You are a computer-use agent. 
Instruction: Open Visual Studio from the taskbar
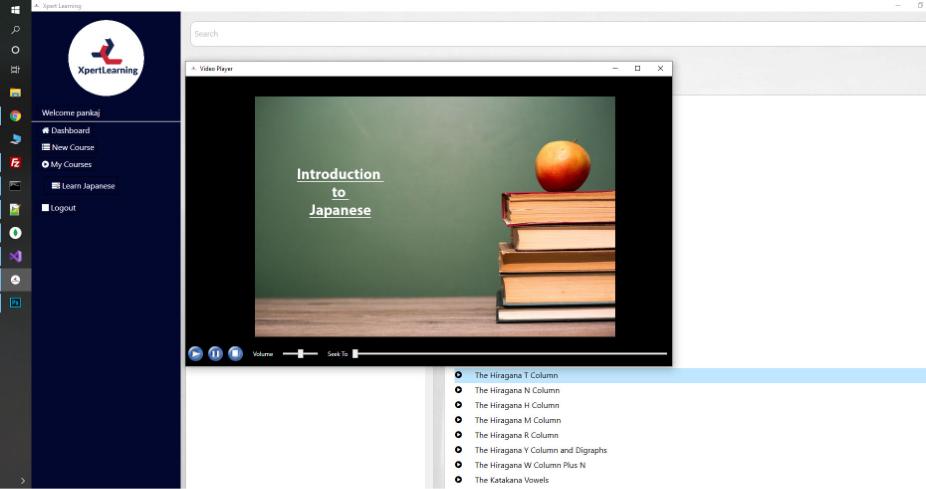[15, 256]
